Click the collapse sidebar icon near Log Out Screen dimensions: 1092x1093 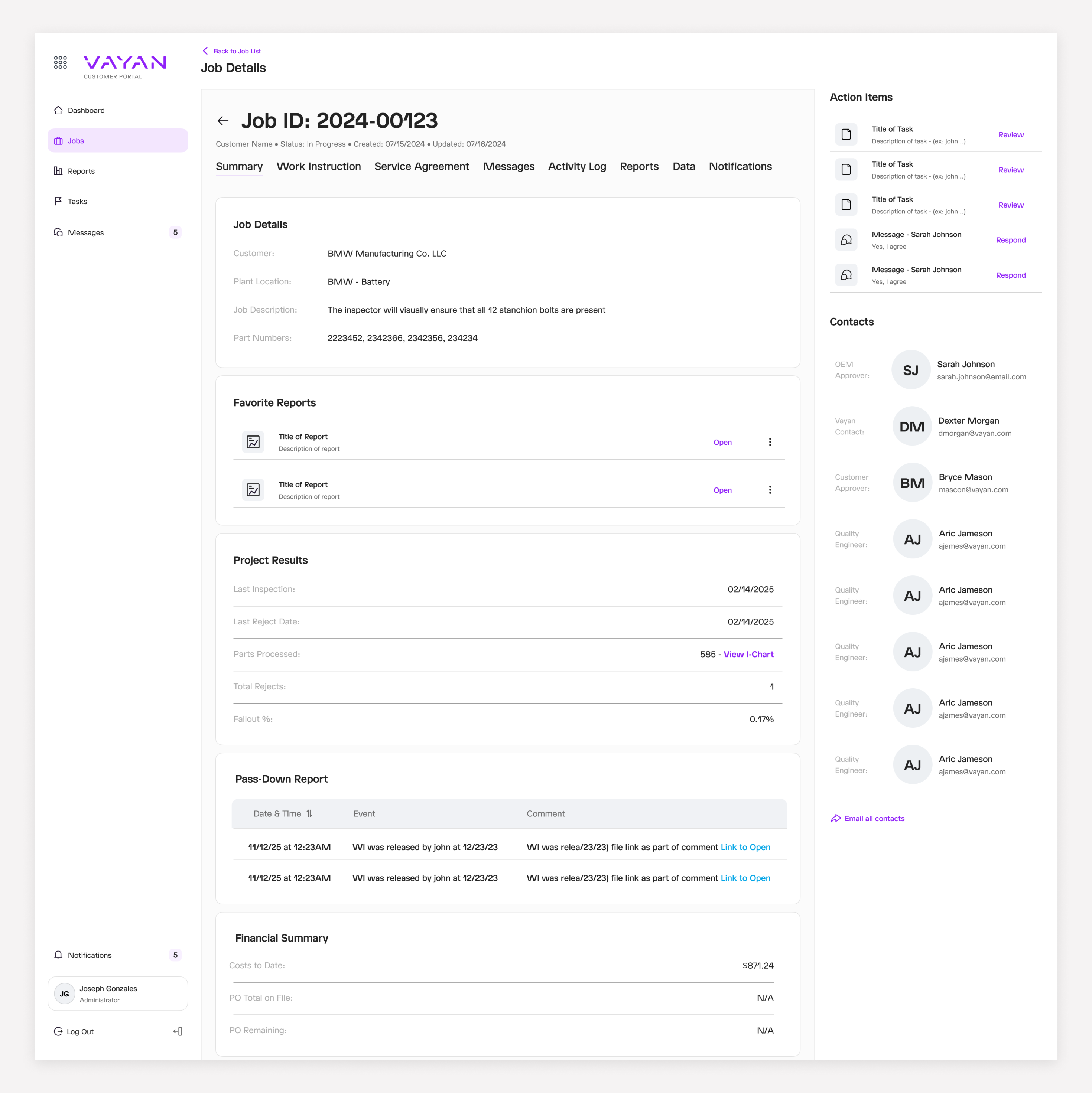click(178, 1031)
